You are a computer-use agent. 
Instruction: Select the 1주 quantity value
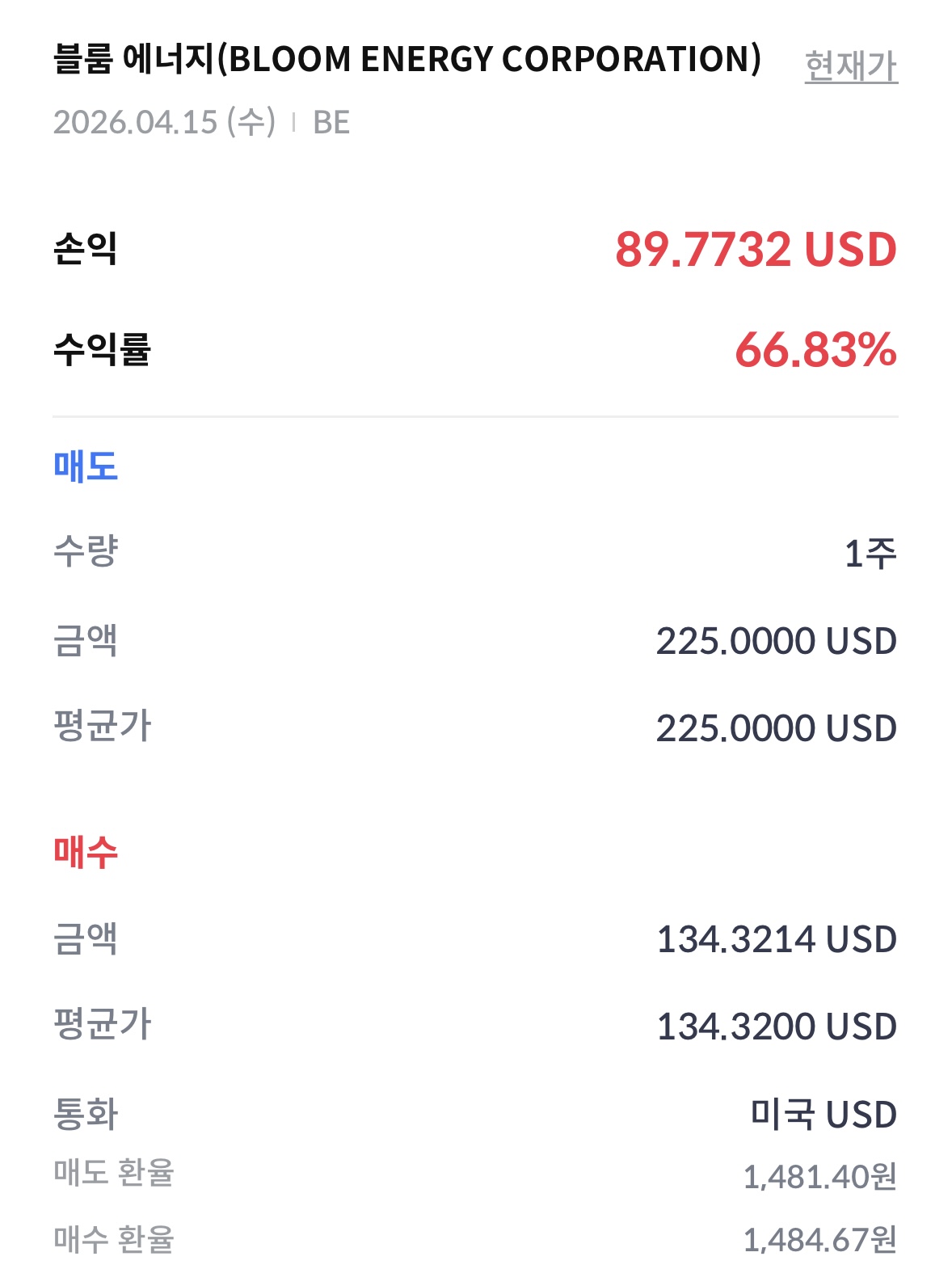coord(870,554)
